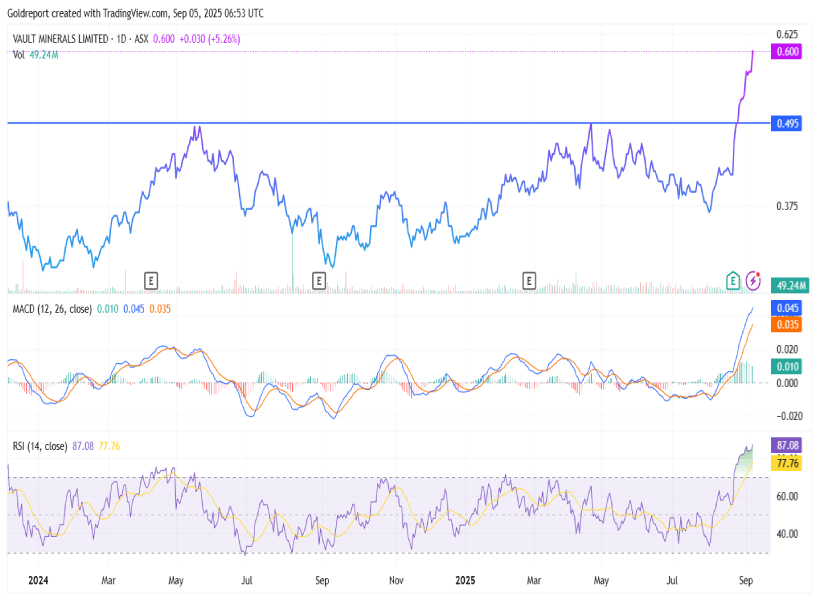This screenshot has height=596, width=816.
Task: Click the purple lightning bolt event icon
Action: 752,280
